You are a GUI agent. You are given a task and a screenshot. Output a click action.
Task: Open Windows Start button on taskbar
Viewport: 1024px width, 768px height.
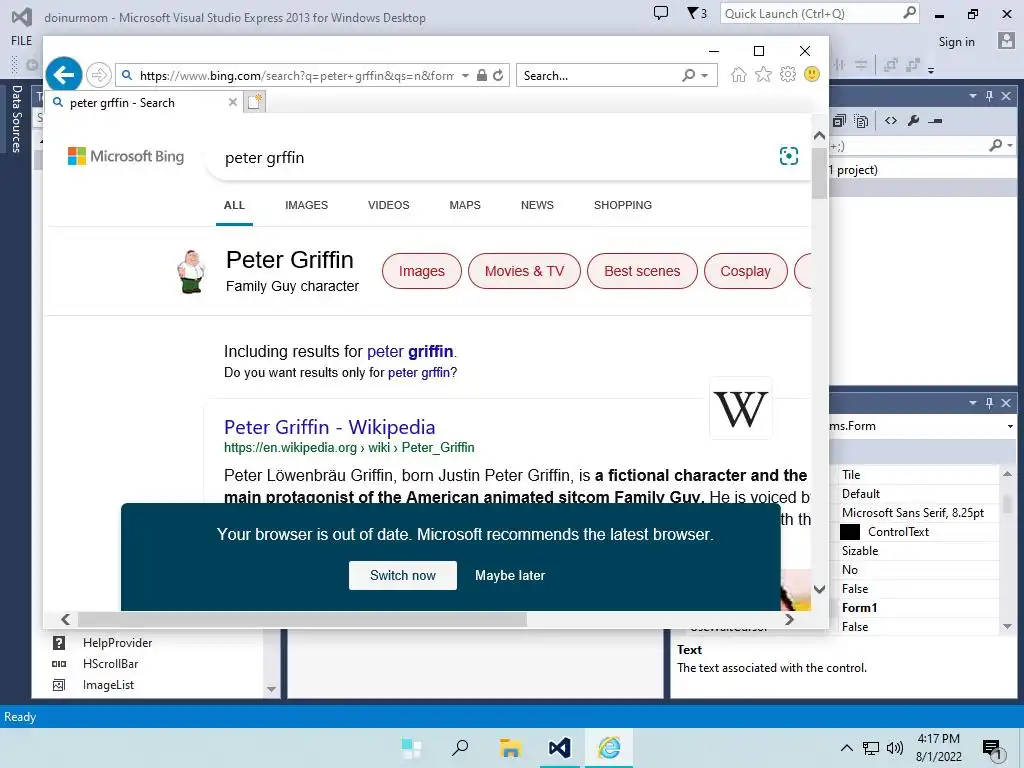pos(411,748)
